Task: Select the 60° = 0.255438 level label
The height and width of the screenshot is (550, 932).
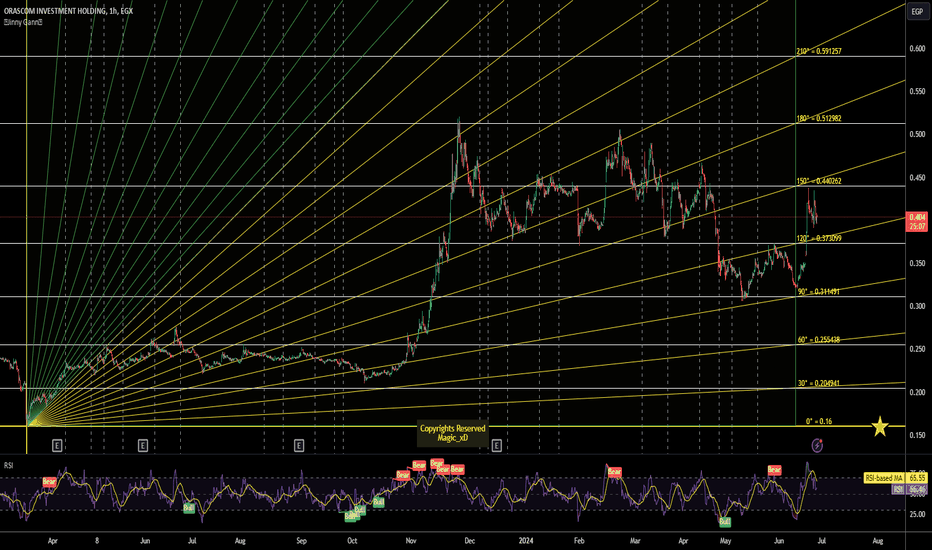Action: pos(818,340)
